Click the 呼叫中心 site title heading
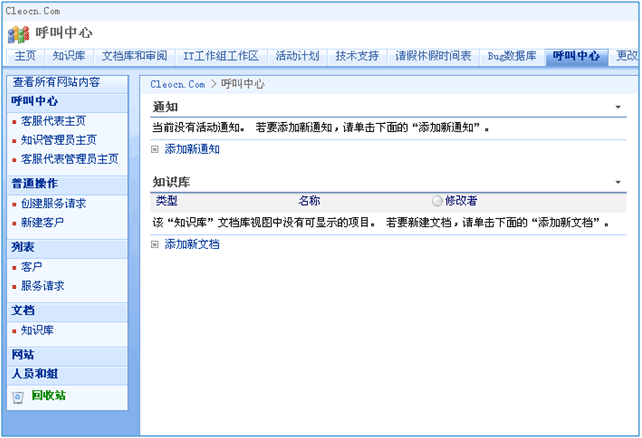The image size is (642, 438). pos(64,33)
